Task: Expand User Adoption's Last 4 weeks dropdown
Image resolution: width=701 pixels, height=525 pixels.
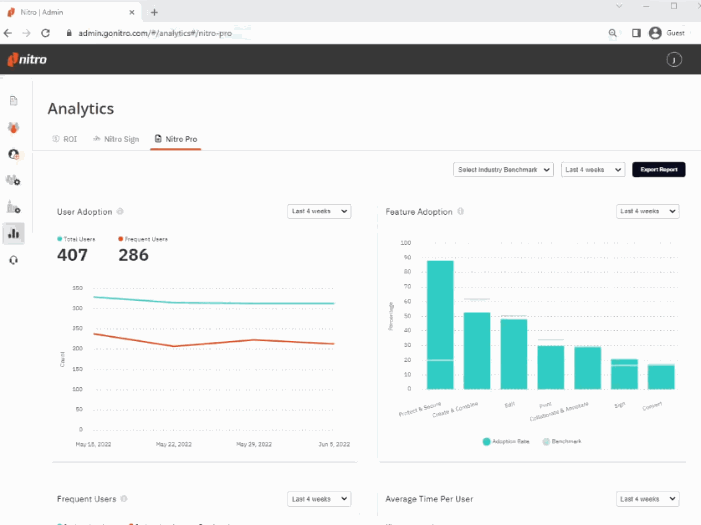Action: pos(319,211)
